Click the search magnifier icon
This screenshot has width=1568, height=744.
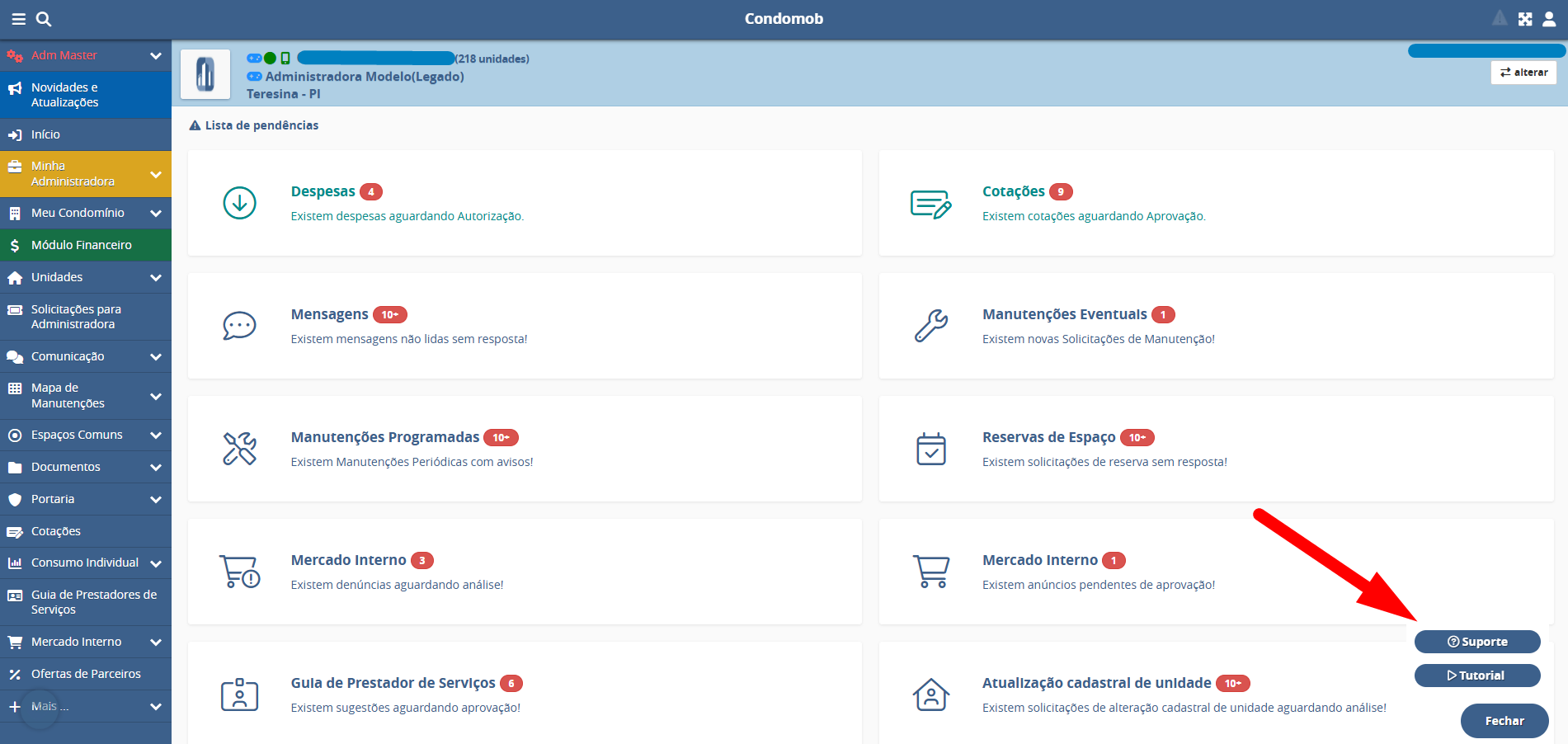(44, 19)
